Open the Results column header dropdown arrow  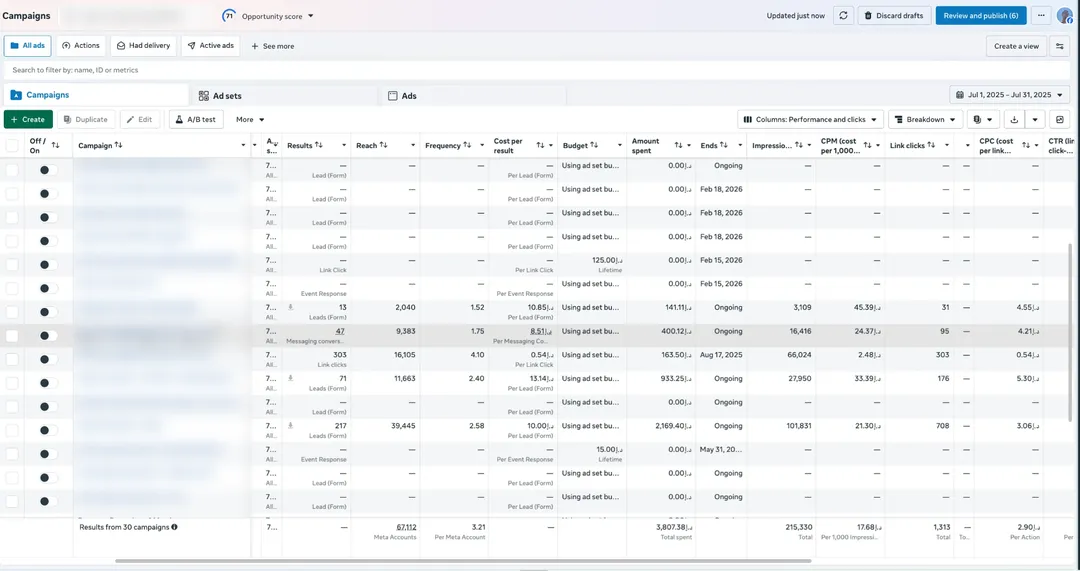[344, 145]
